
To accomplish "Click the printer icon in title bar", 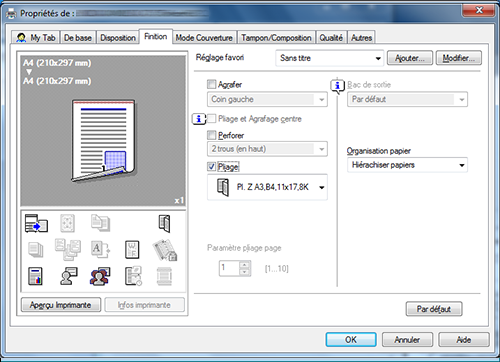I will click(11, 14).
